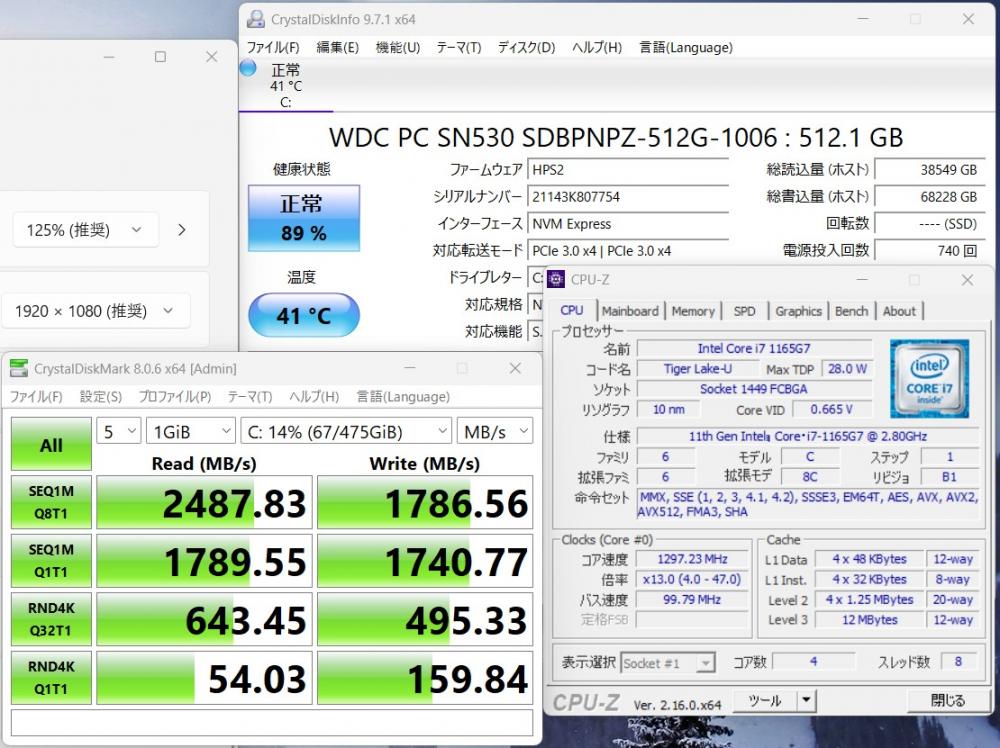Screen dimensions: 1000x748
Task: Run the RND4K Q32T1 test
Action: [x=51, y=620]
